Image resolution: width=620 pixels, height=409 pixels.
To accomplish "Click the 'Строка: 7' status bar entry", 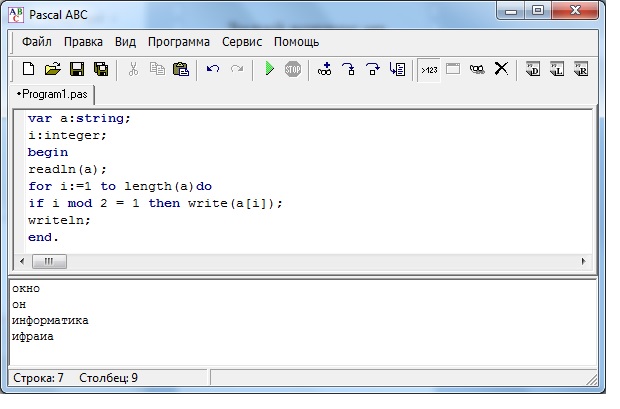I will pos(38,378).
